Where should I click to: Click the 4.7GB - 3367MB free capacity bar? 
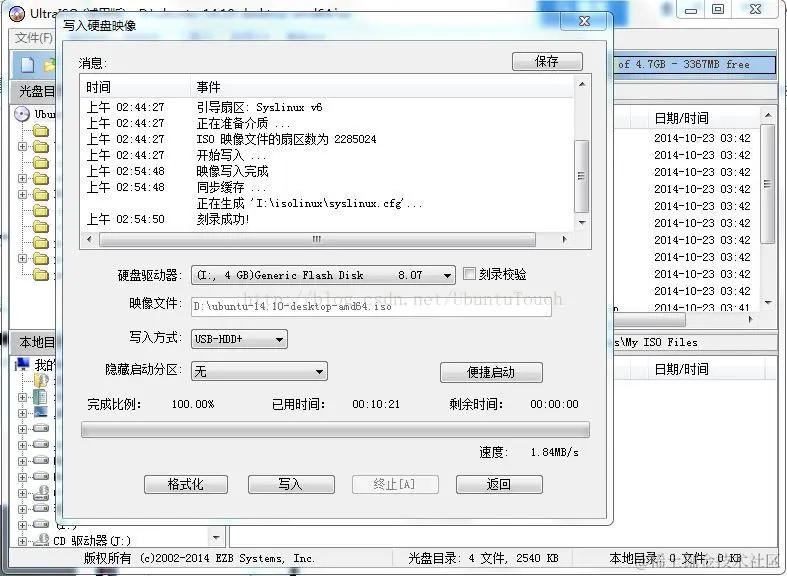[x=695, y=64]
